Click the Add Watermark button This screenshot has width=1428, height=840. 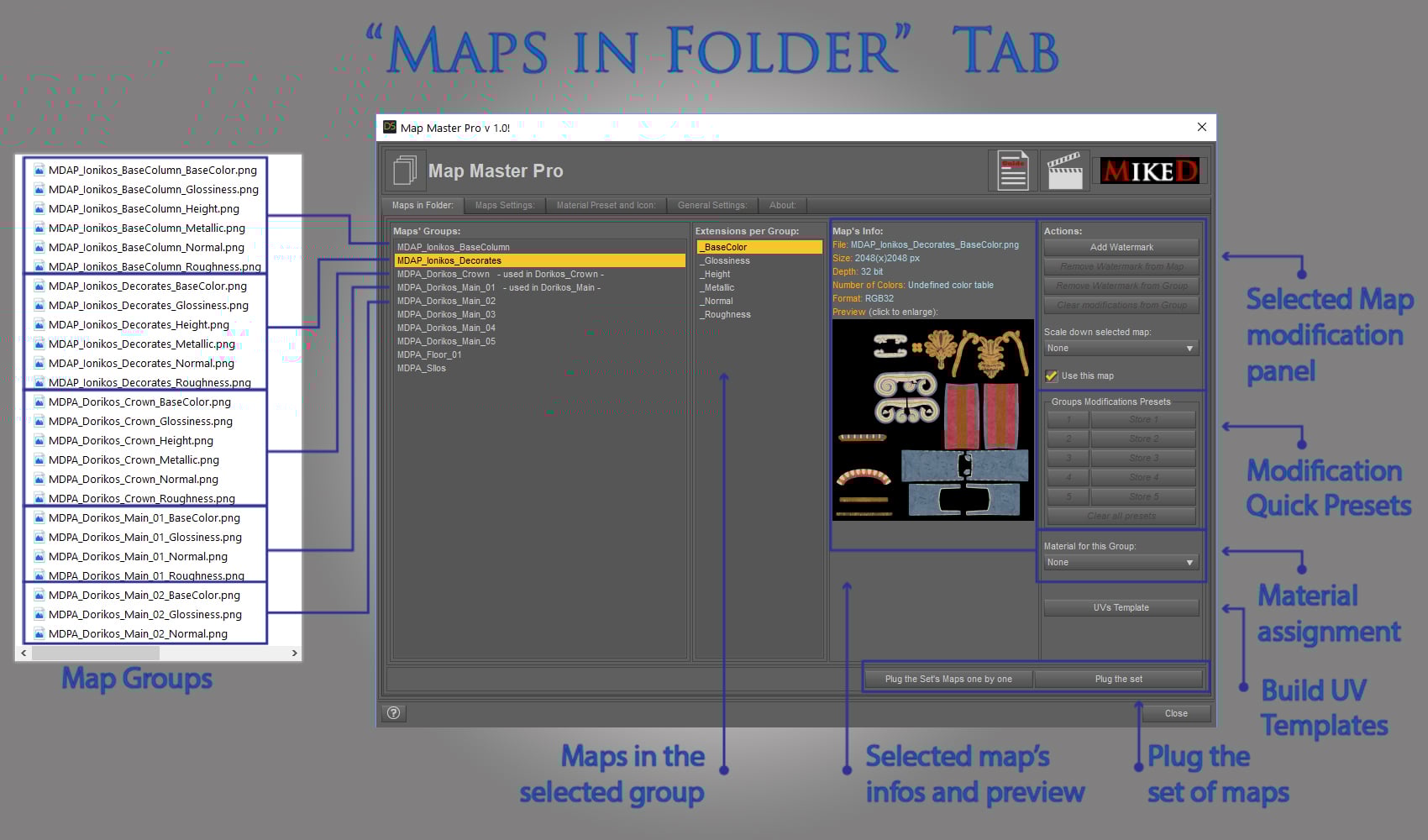coord(1121,247)
